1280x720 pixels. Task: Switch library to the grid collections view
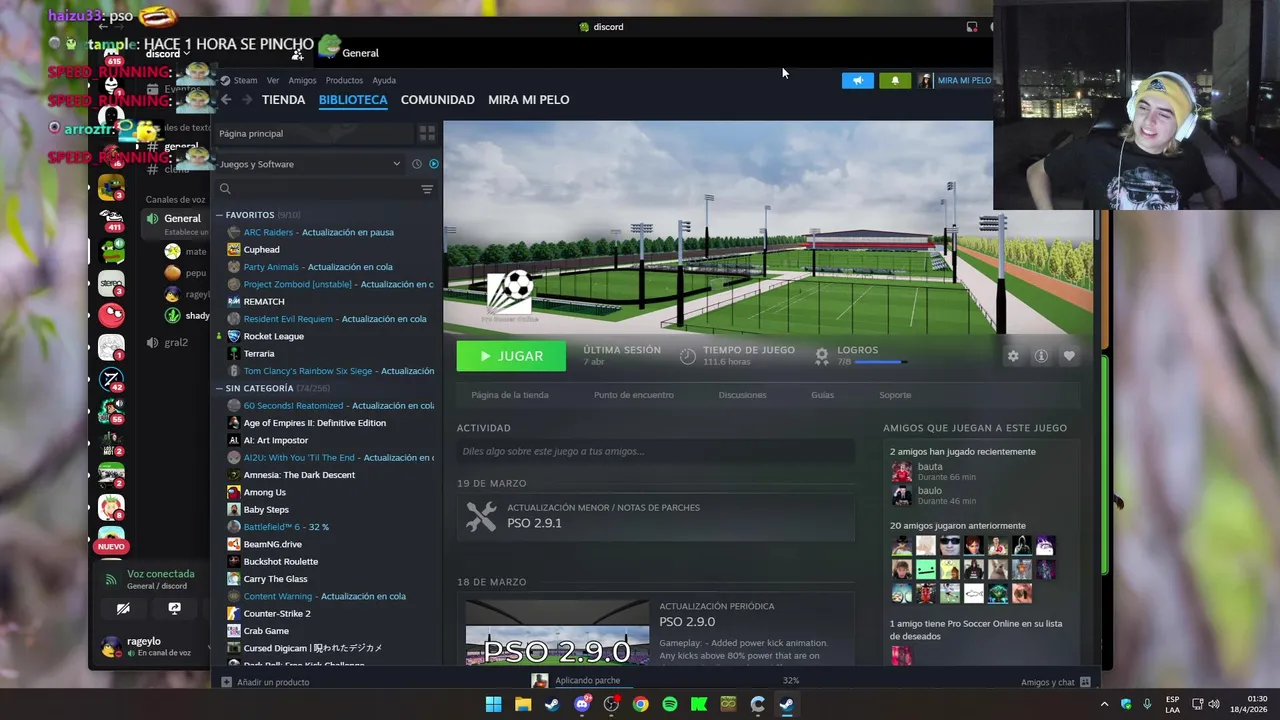427,133
